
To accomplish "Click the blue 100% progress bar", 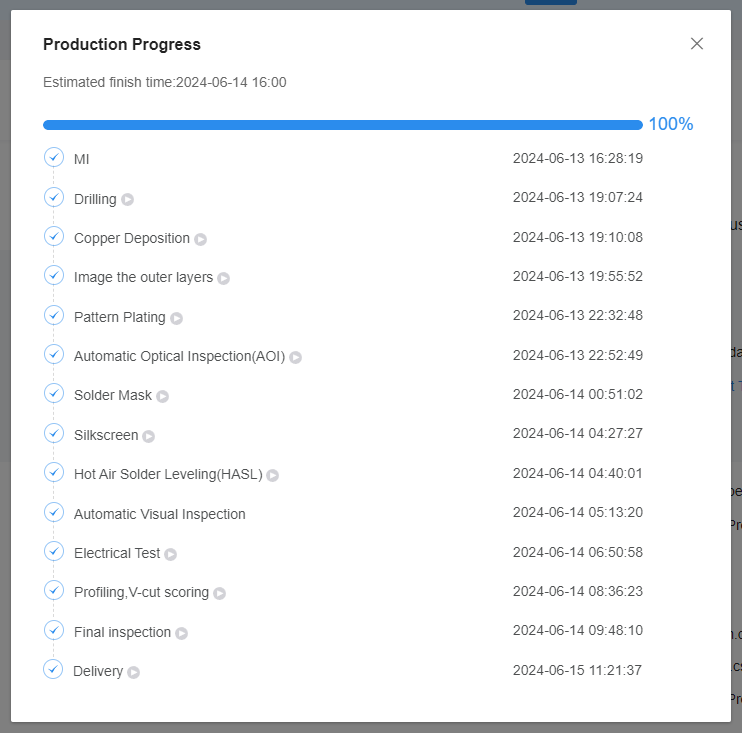I will pyautogui.click(x=342, y=125).
